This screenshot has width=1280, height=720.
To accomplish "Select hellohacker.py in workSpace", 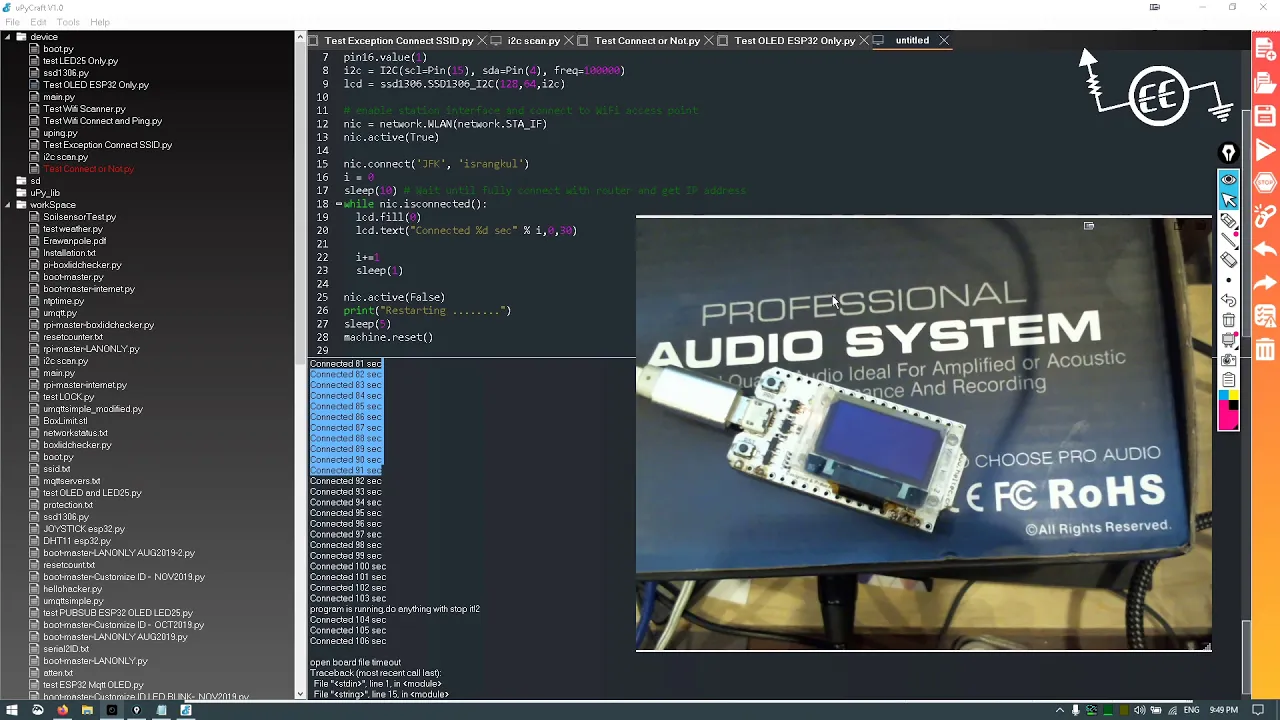I will click(72, 589).
